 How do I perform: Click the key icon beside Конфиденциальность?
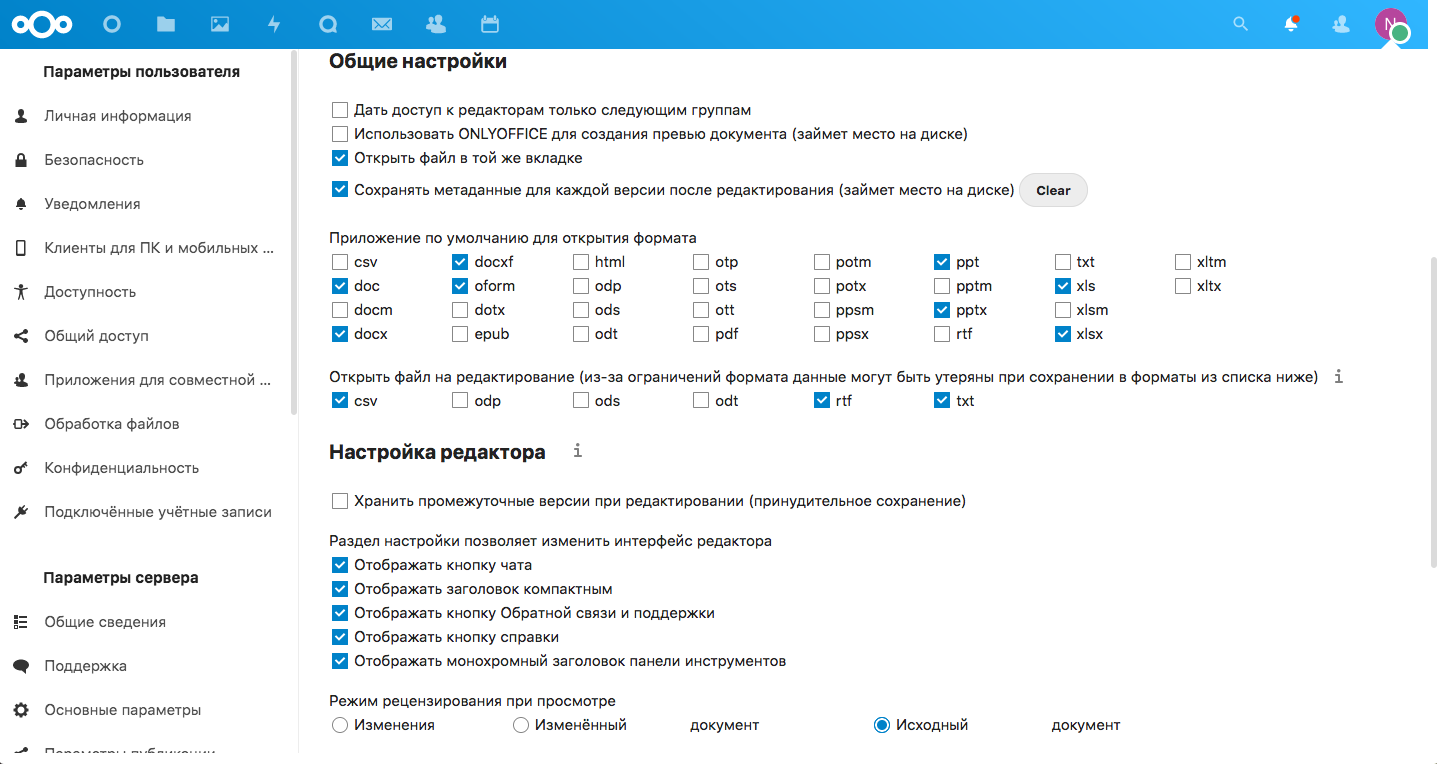pyautogui.click(x=21, y=468)
